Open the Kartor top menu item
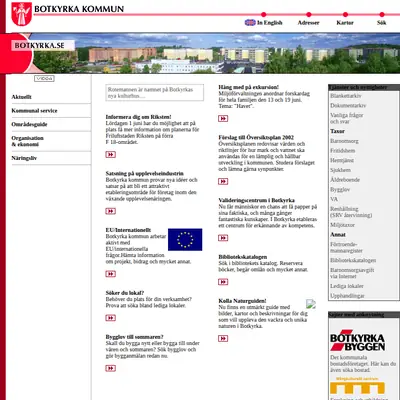The height and width of the screenshot is (400, 400). pos(345,23)
